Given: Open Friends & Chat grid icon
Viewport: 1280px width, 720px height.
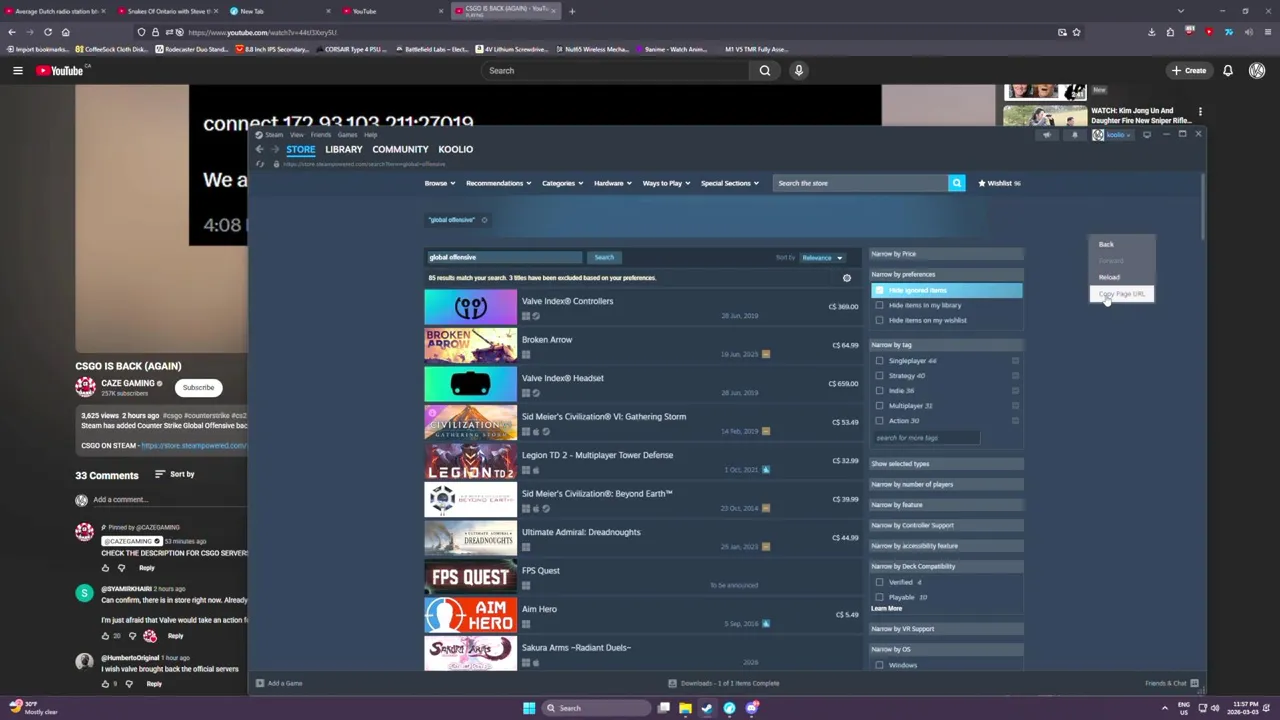Looking at the screenshot, I should (x=1194, y=683).
